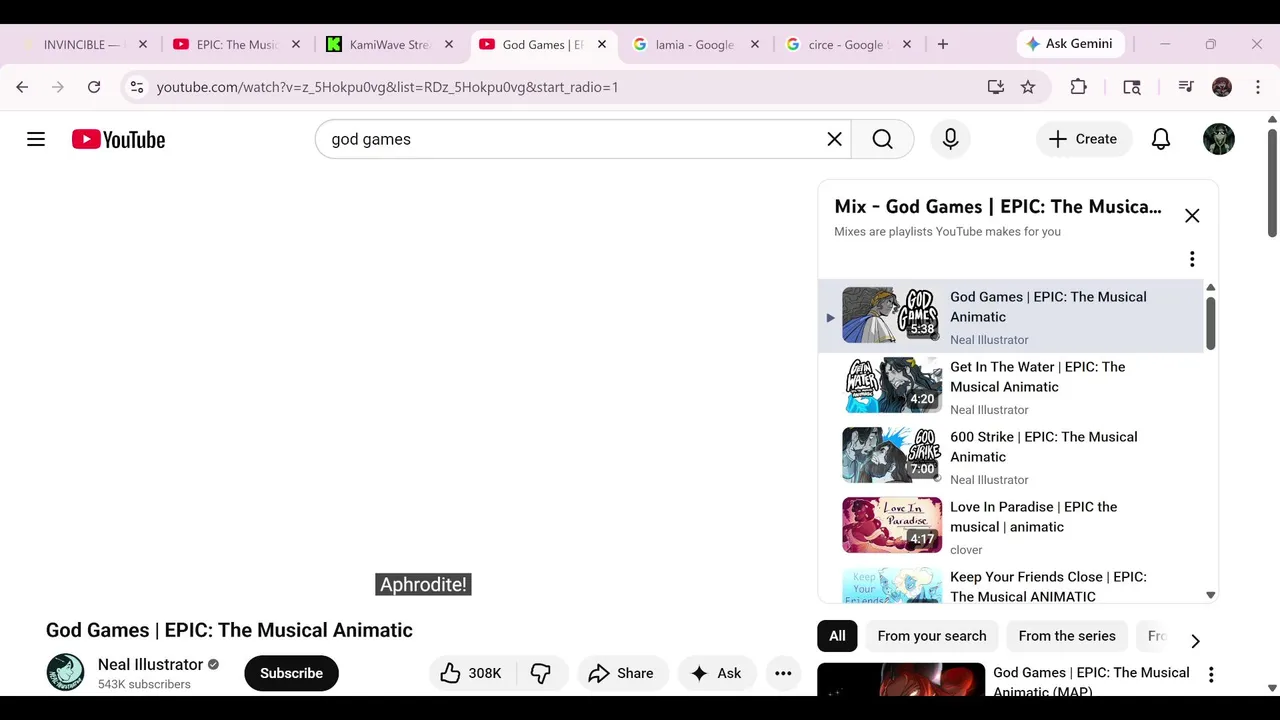This screenshot has width=1280, height=720.
Task: Open Neal Illustrator channel avatar
Action: [x=65, y=672]
